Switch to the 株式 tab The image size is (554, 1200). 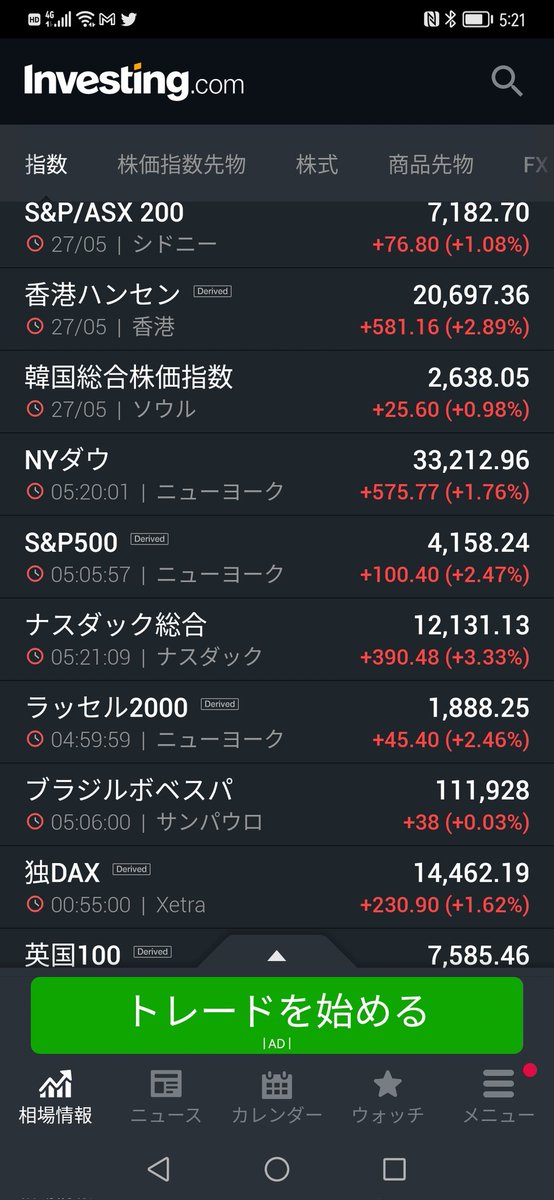317,165
